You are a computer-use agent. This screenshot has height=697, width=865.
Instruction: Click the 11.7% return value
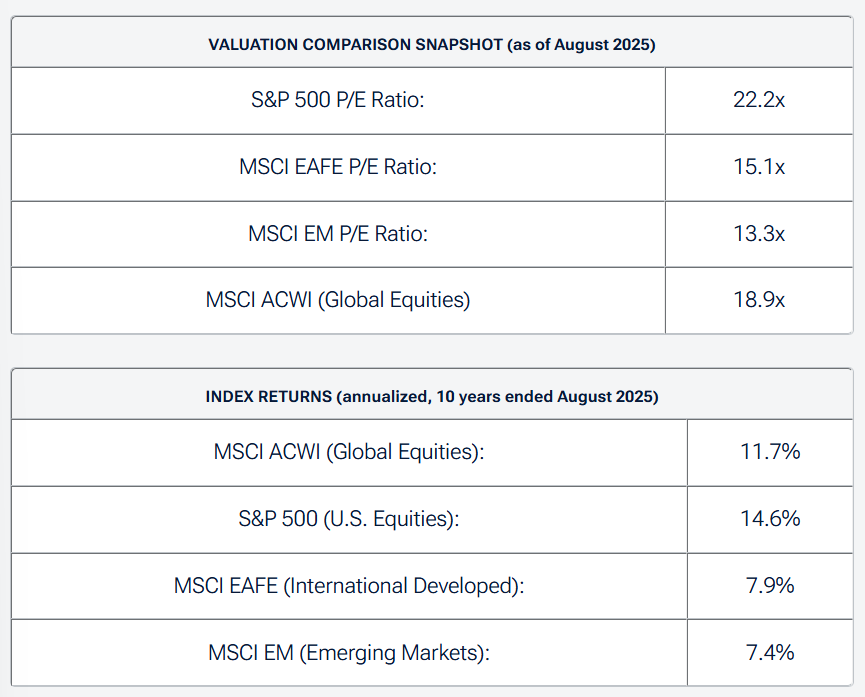pyautogui.click(x=770, y=452)
